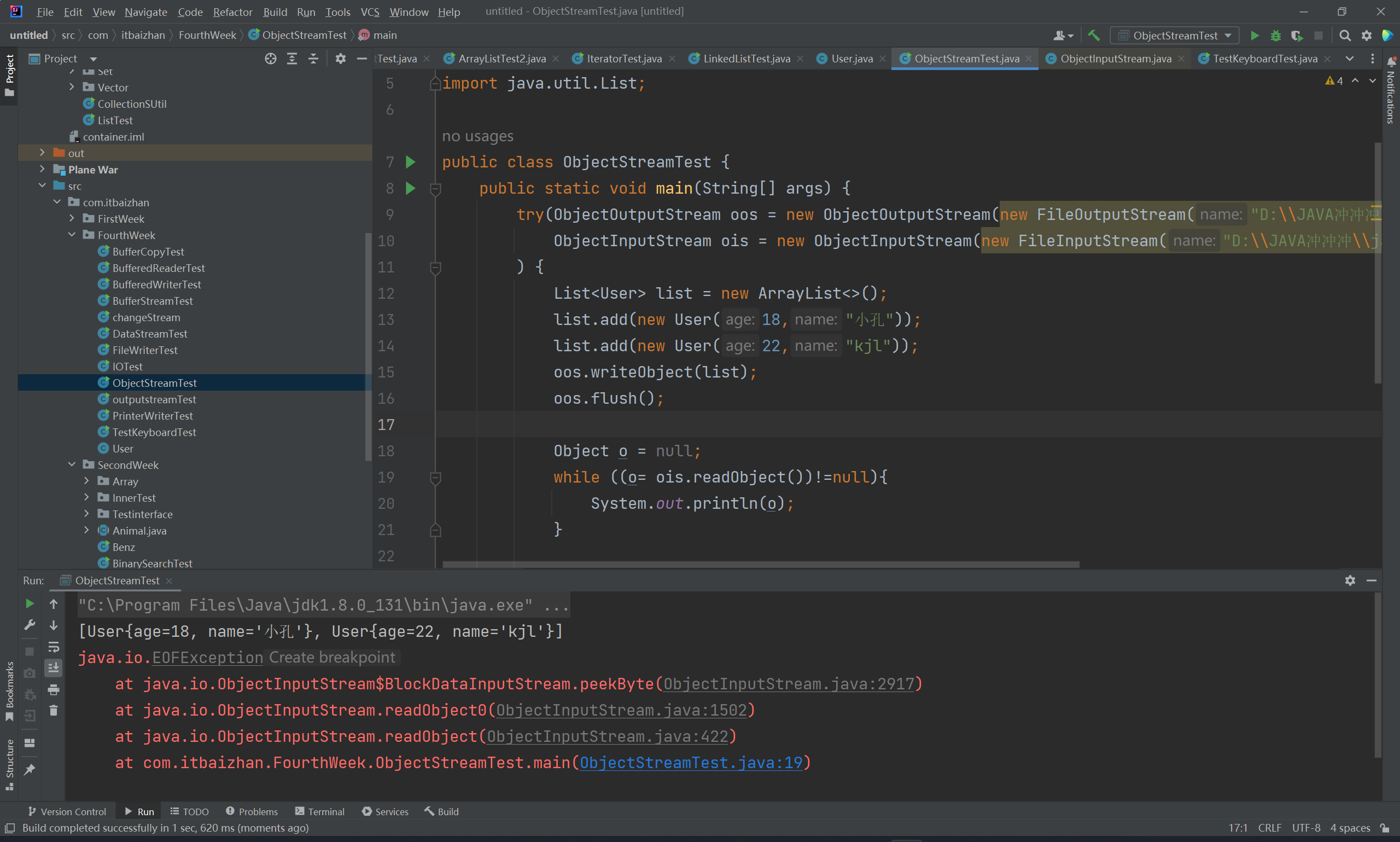Screen dimensions: 1400x842
Task: Hide the Run tool window
Action: [x=1372, y=580]
